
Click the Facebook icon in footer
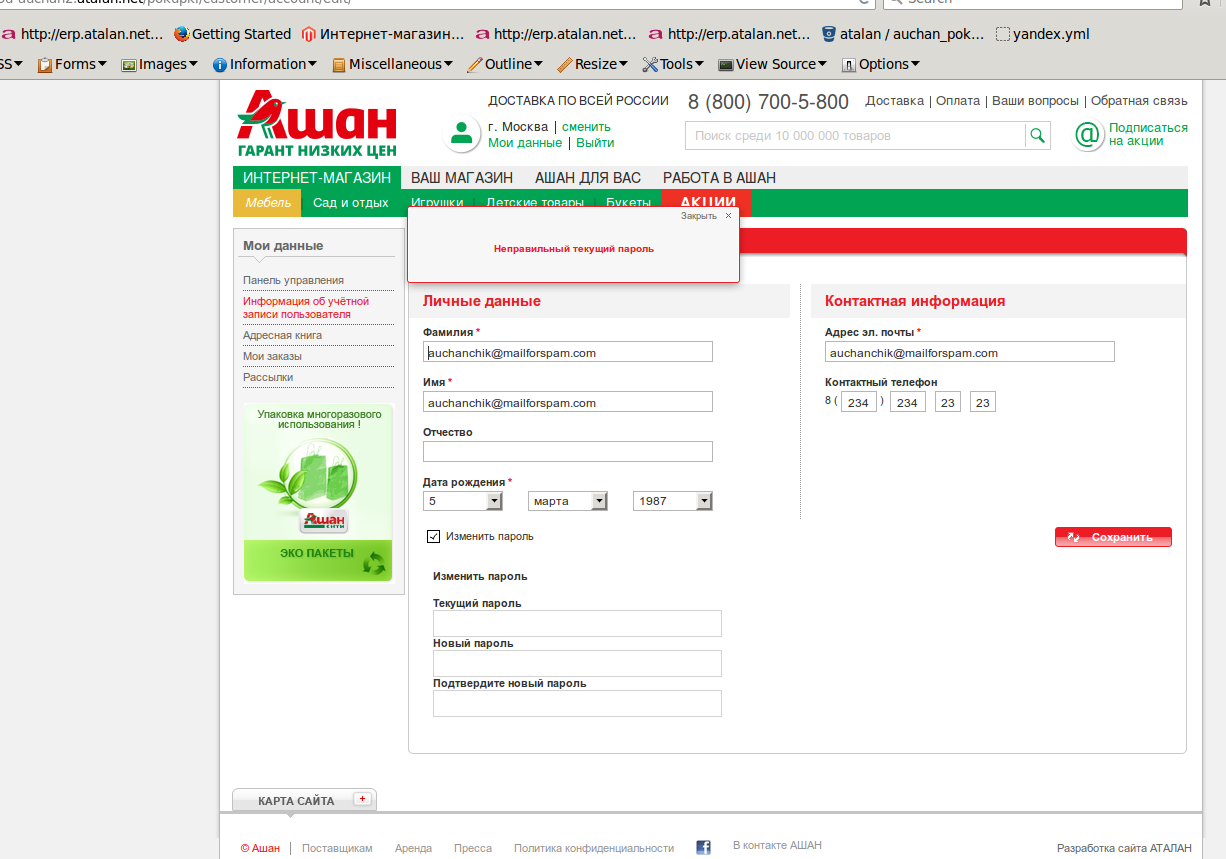pyautogui.click(x=703, y=847)
